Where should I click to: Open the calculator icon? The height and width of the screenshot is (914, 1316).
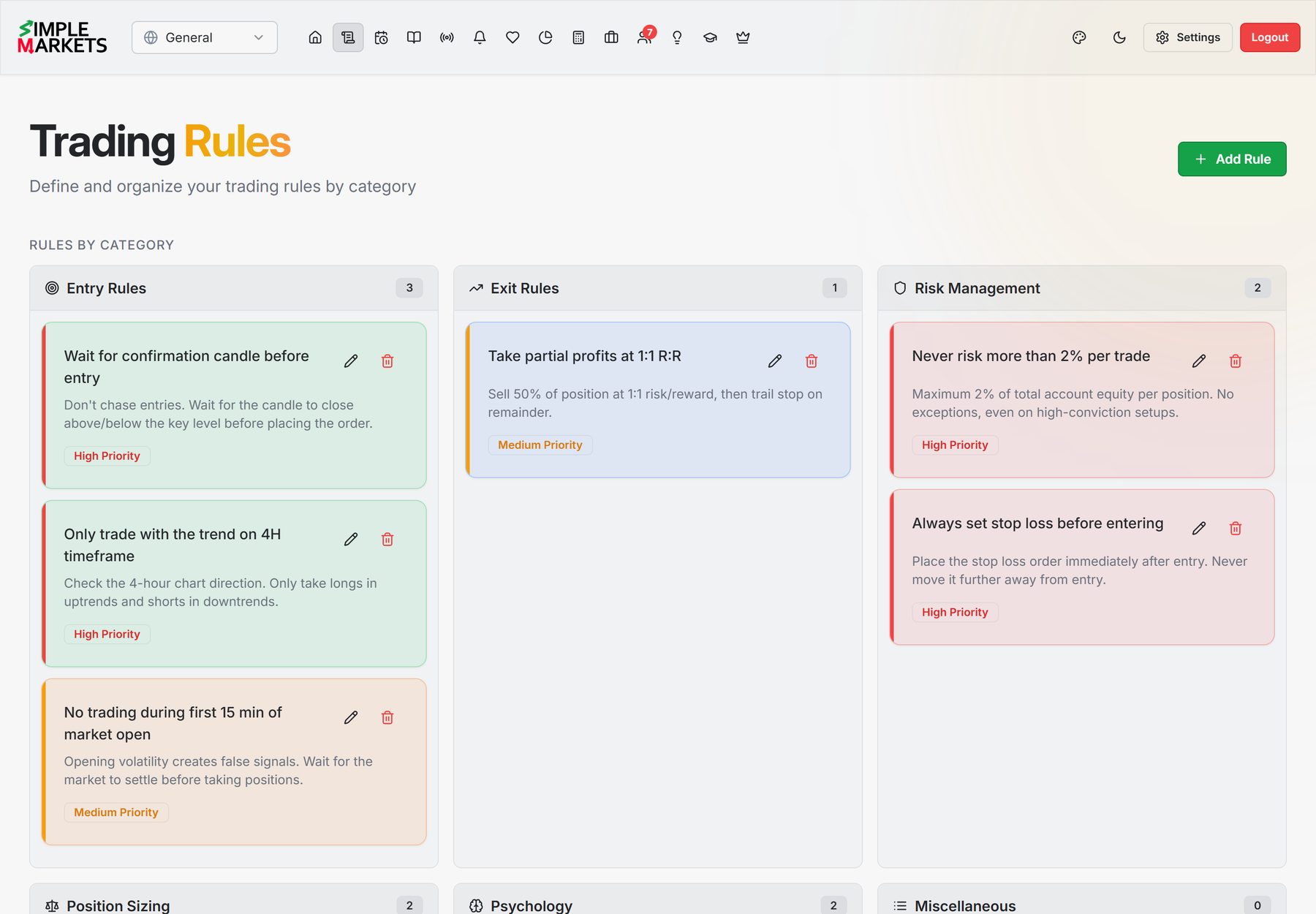578,37
